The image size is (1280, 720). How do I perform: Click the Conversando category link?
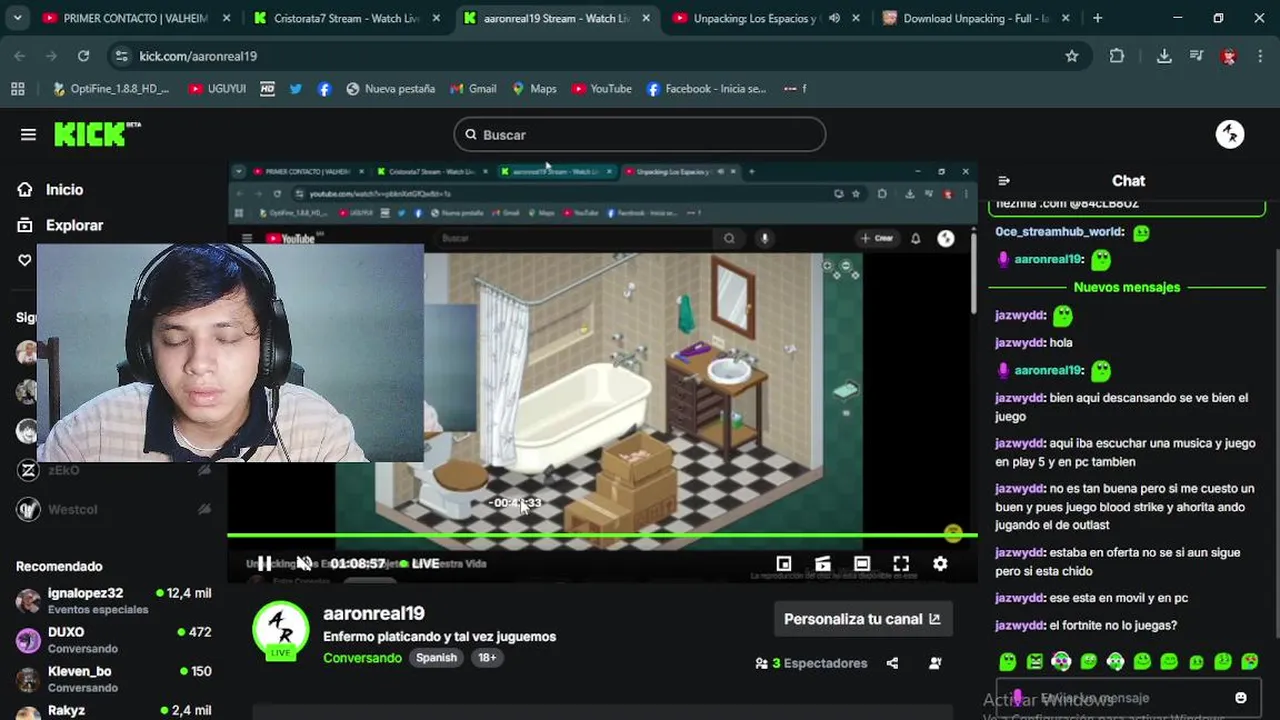point(362,657)
